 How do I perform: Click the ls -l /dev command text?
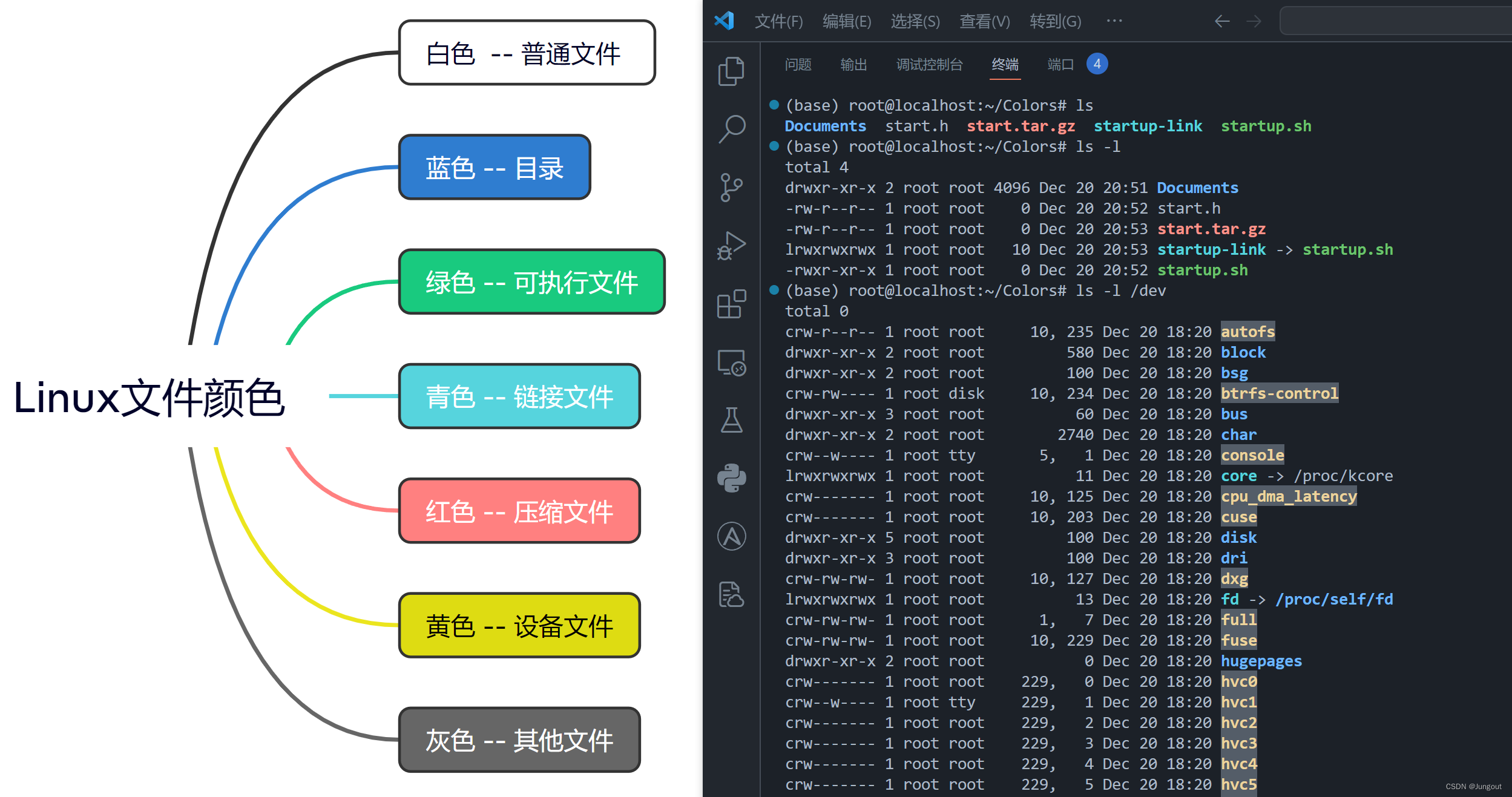pos(1120,290)
